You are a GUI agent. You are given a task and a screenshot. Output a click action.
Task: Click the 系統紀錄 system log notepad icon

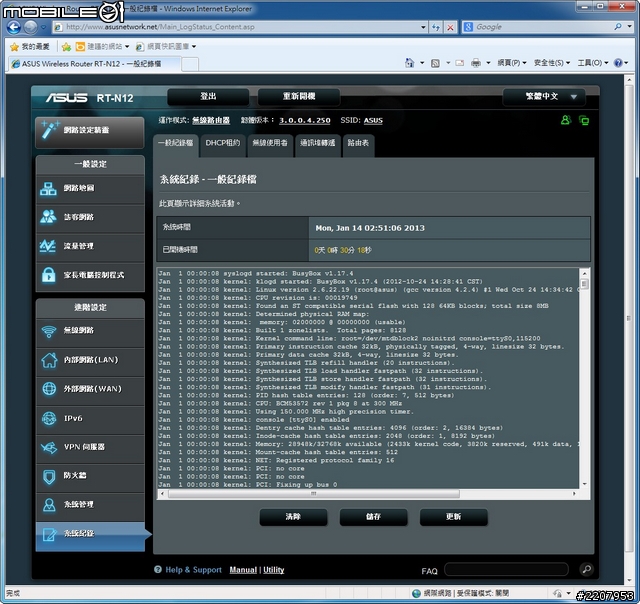tap(50, 534)
